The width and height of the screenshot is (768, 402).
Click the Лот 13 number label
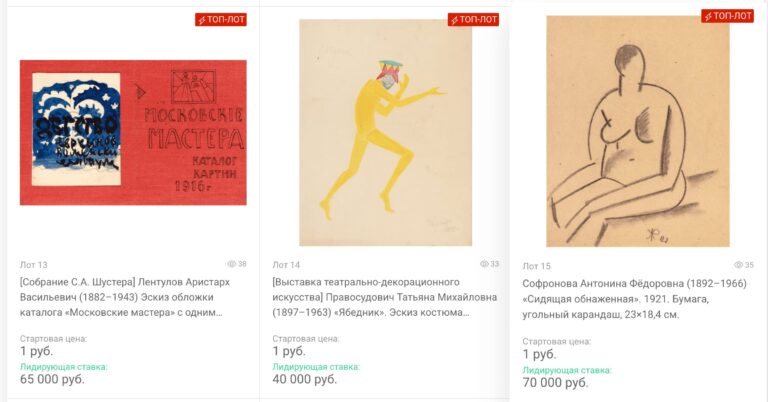pyautogui.click(x=34, y=265)
